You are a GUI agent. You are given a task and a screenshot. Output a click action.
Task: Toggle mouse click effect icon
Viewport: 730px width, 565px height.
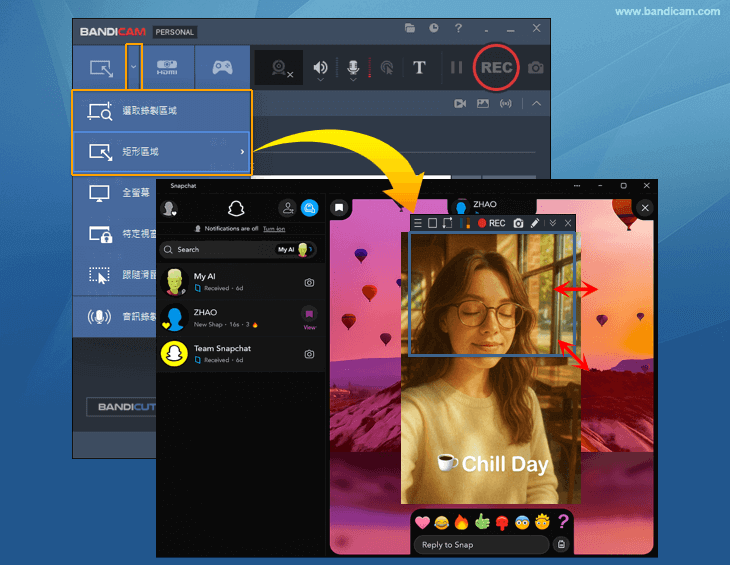click(x=387, y=68)
